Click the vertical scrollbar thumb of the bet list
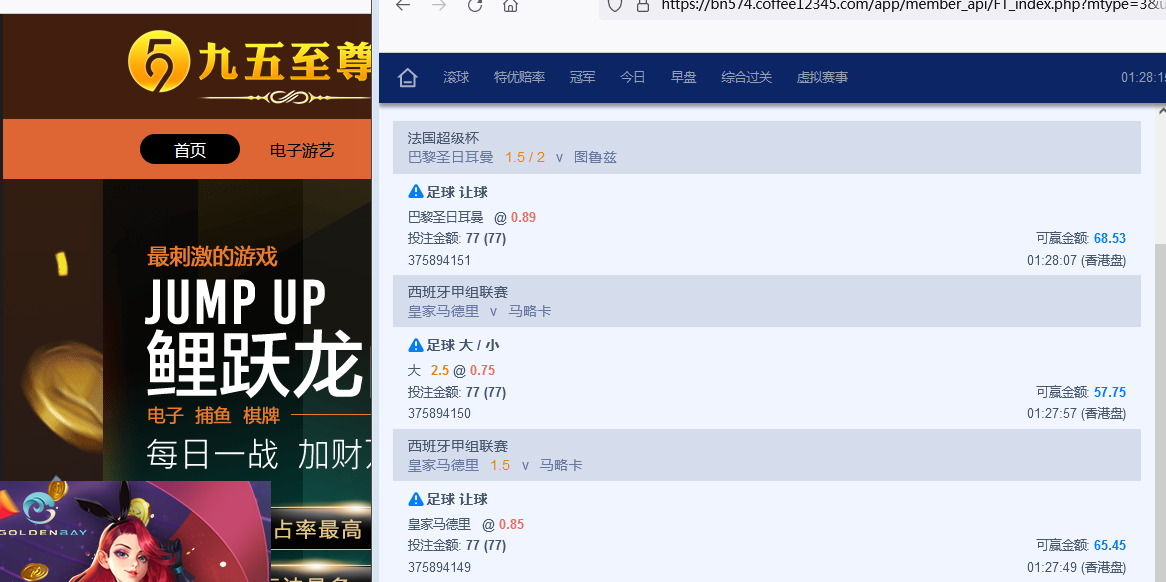The height and width of the screenshot is (582, 1166). tap(1161, 413)
